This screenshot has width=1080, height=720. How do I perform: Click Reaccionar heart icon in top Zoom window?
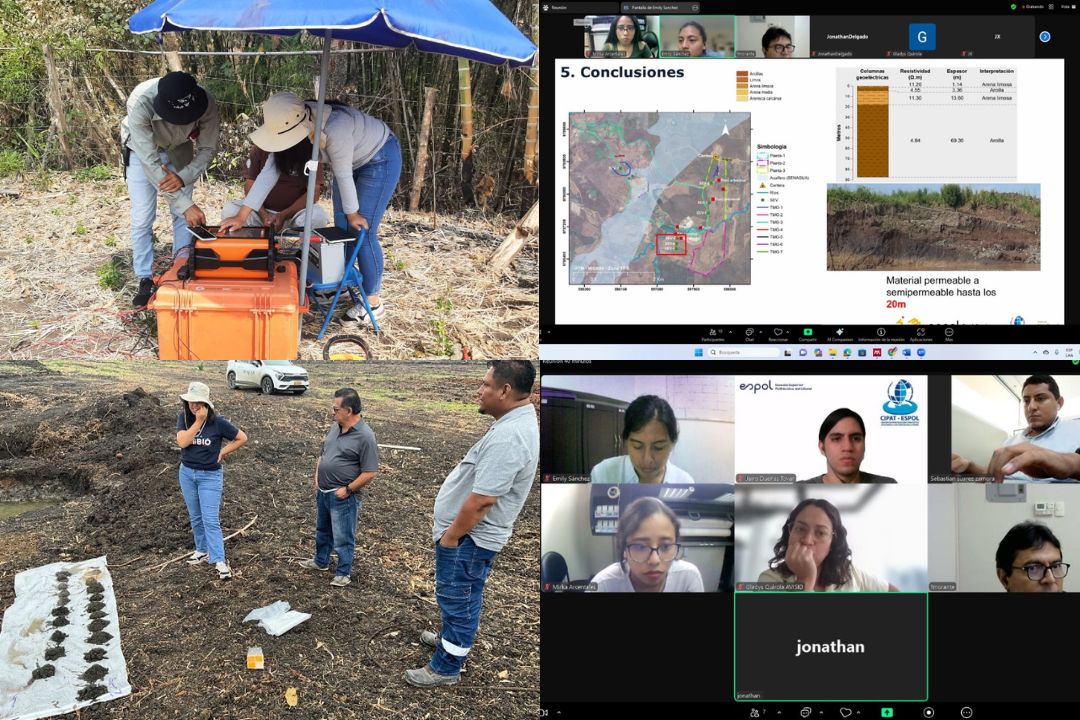[x=778, y=332]
